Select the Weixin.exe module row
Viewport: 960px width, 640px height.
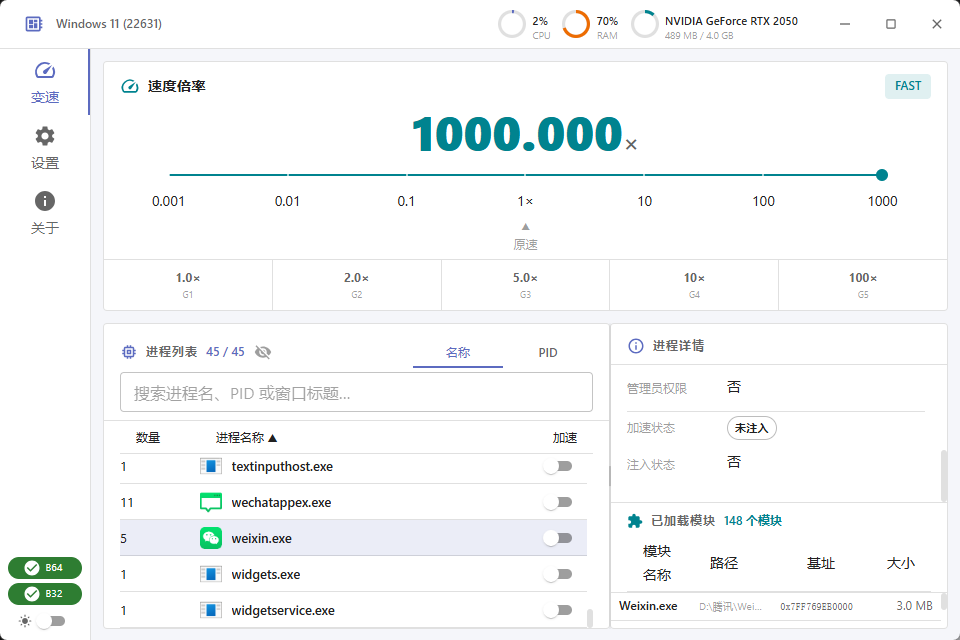[x=776, y=606]
